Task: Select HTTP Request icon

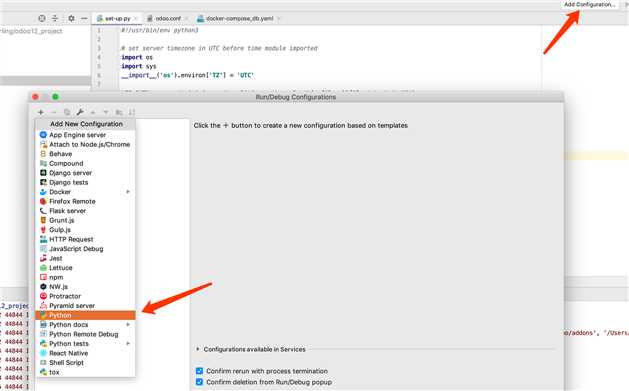Action: coord(43,239)
